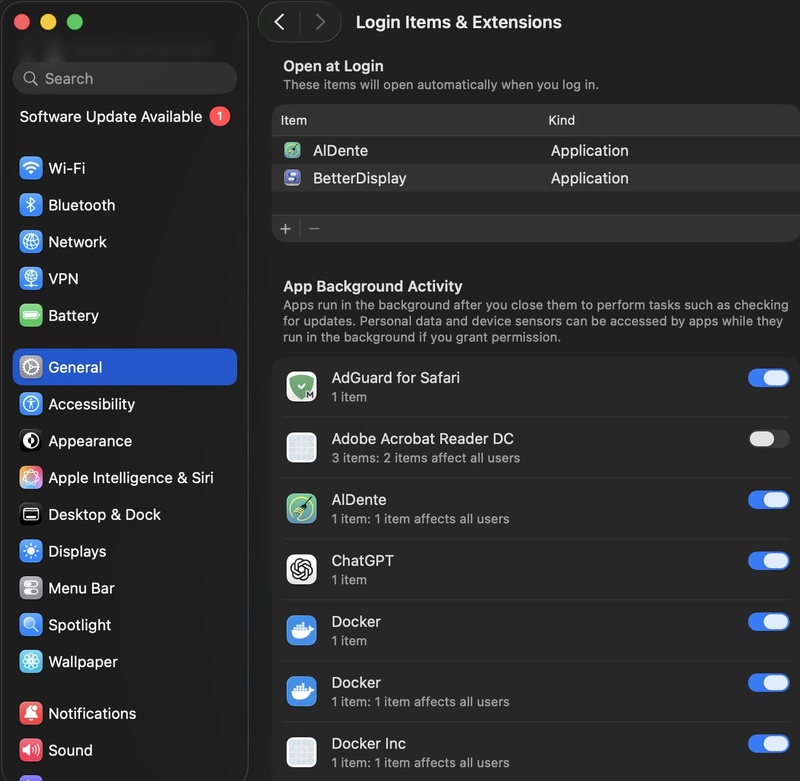
Task: Open Wi-Fi settings icon in sidebar
Action: (31, 168)
